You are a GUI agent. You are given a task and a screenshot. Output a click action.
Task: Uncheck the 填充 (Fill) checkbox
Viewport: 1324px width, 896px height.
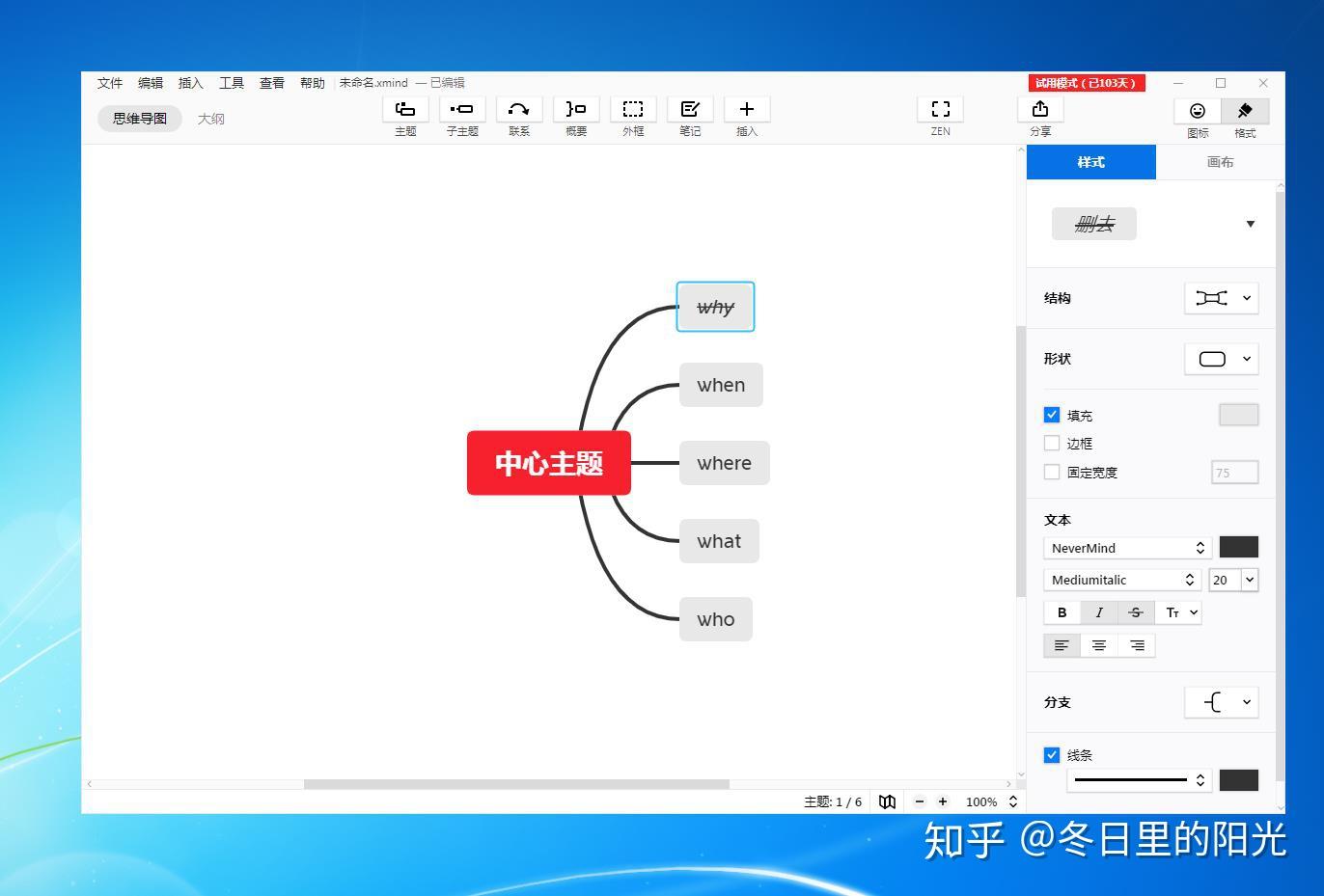1052,415
